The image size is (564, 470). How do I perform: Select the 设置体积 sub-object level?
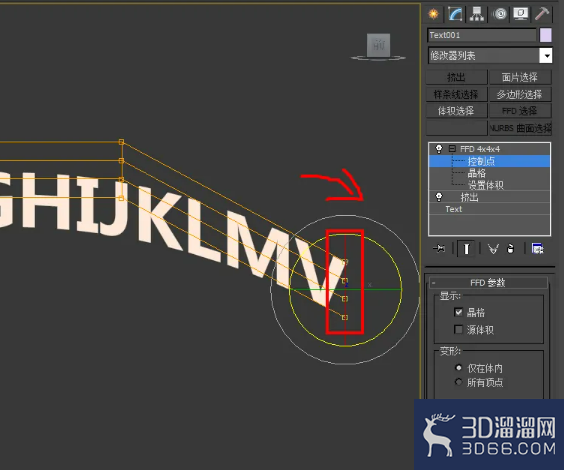pos(486,185)
